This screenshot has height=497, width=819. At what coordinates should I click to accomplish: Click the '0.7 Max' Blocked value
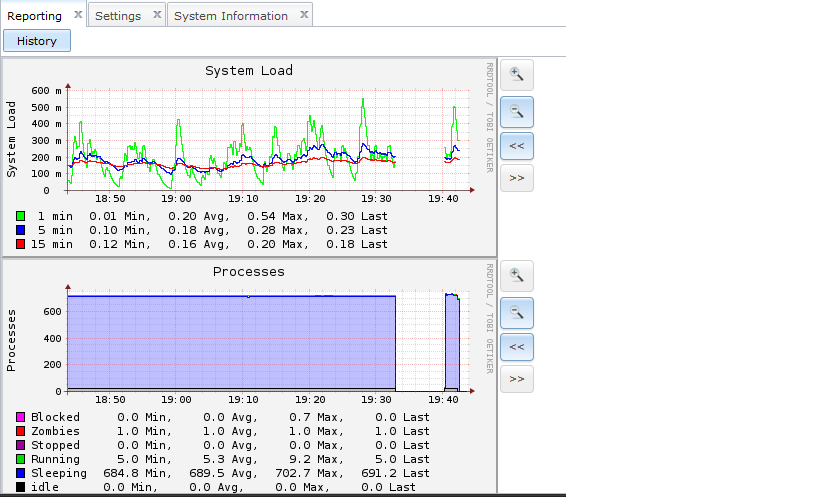tap(317, 417)
